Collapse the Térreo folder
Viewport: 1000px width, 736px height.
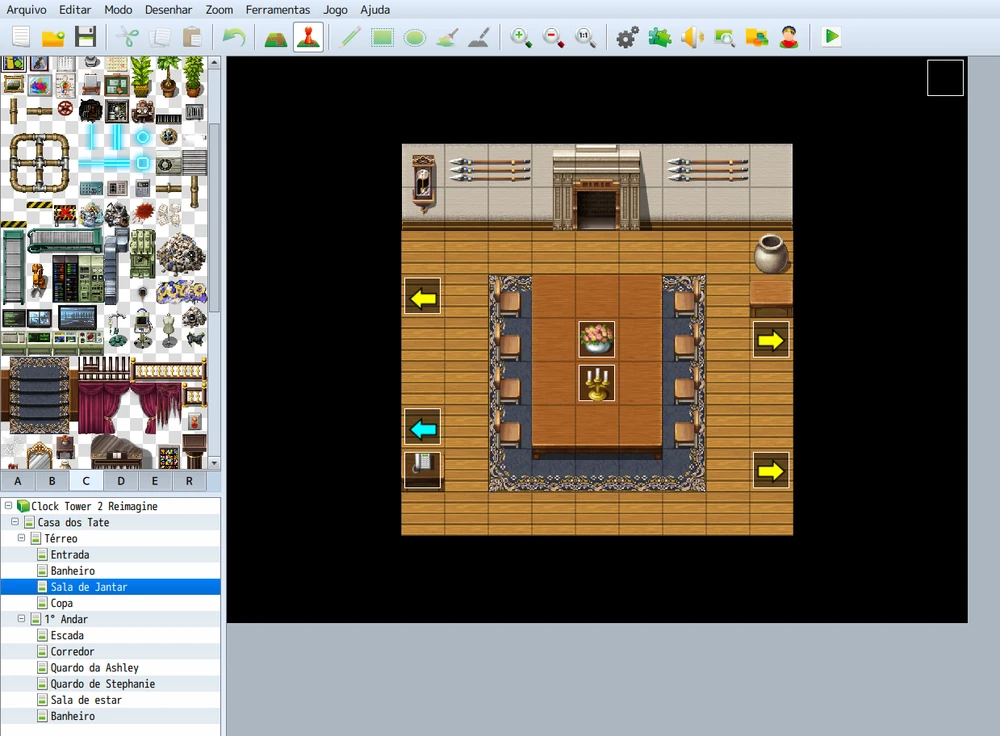[x=23, y=539]
